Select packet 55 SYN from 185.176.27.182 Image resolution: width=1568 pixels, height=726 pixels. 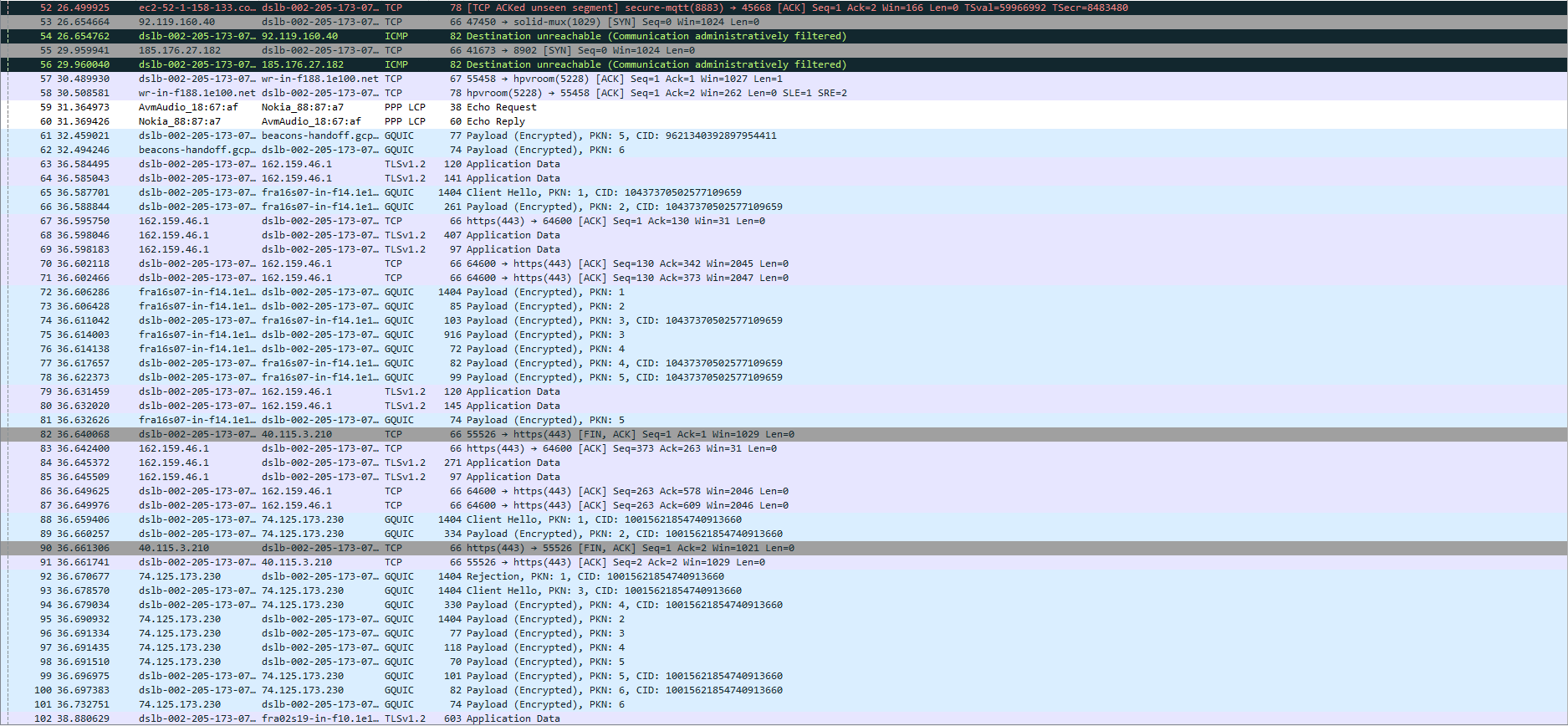(784, 50)
